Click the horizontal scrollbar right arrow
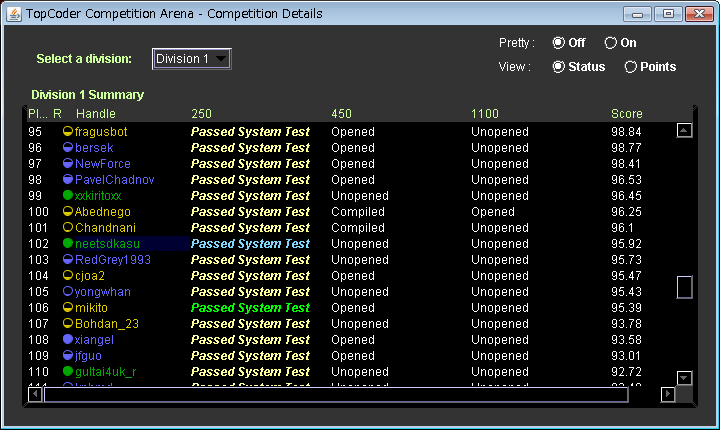720x430 pixels. tap(668, 394)
